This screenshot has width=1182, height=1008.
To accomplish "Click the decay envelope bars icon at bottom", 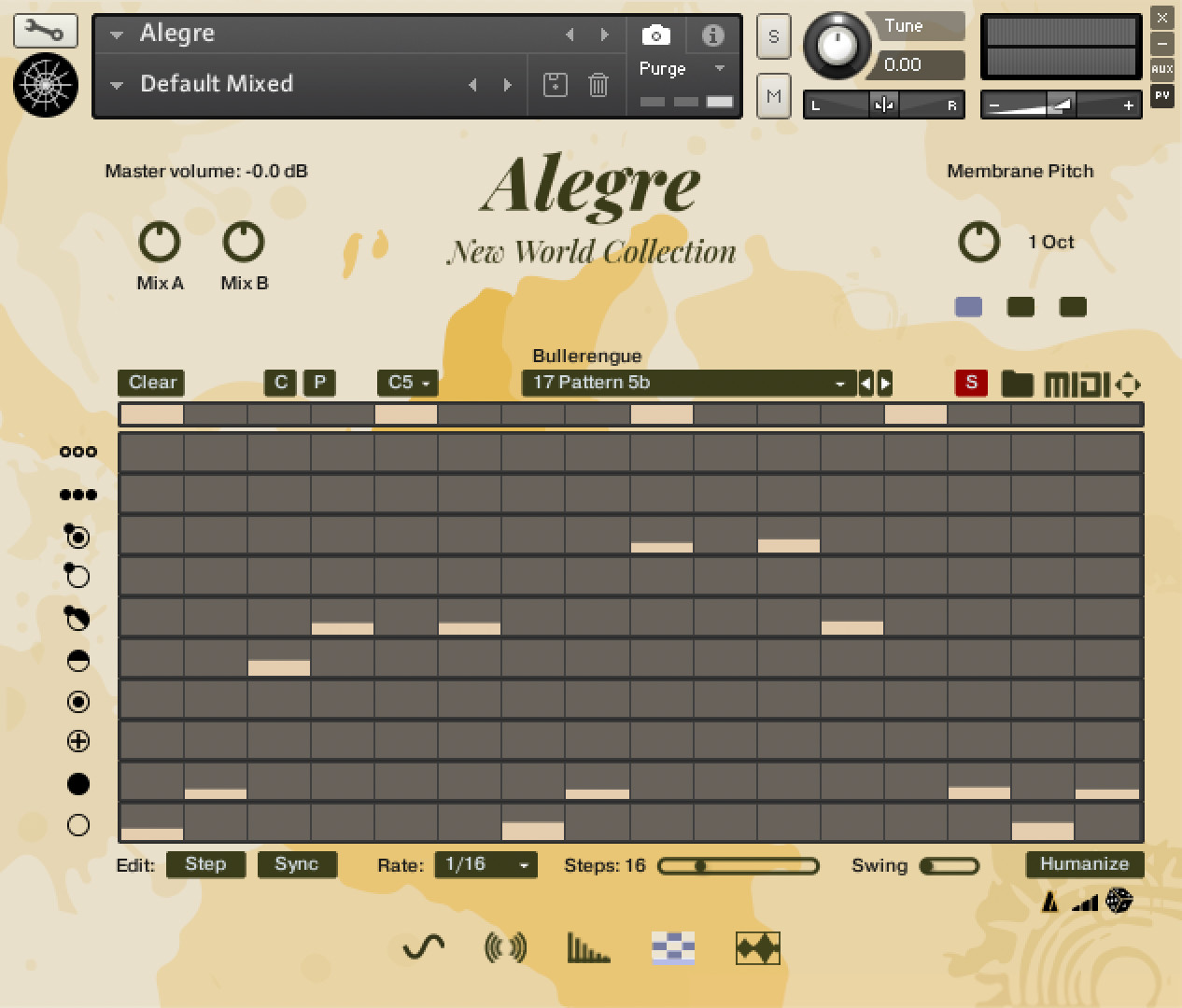I will tap(588, 948).
